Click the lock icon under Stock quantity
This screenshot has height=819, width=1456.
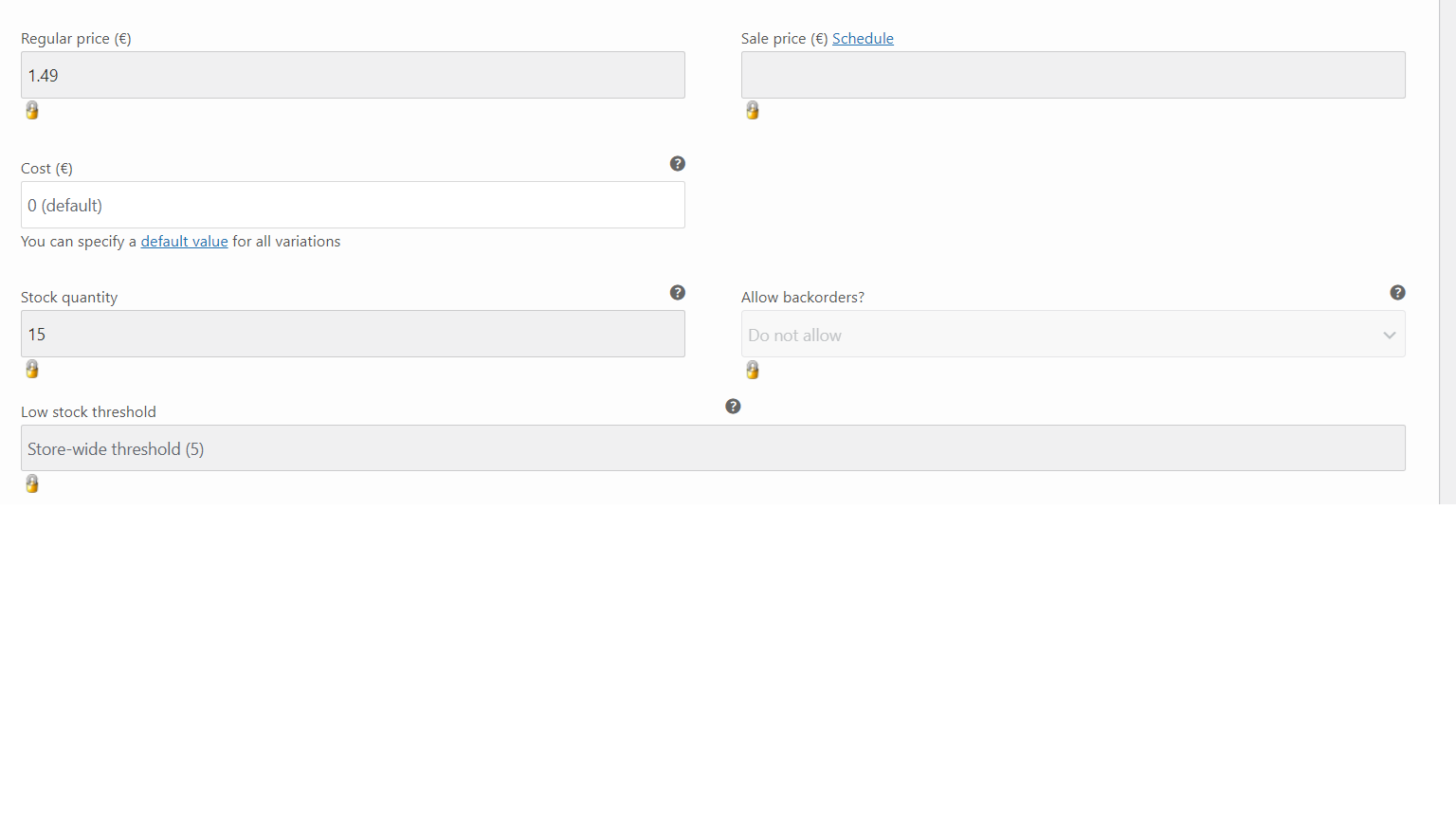32,370
